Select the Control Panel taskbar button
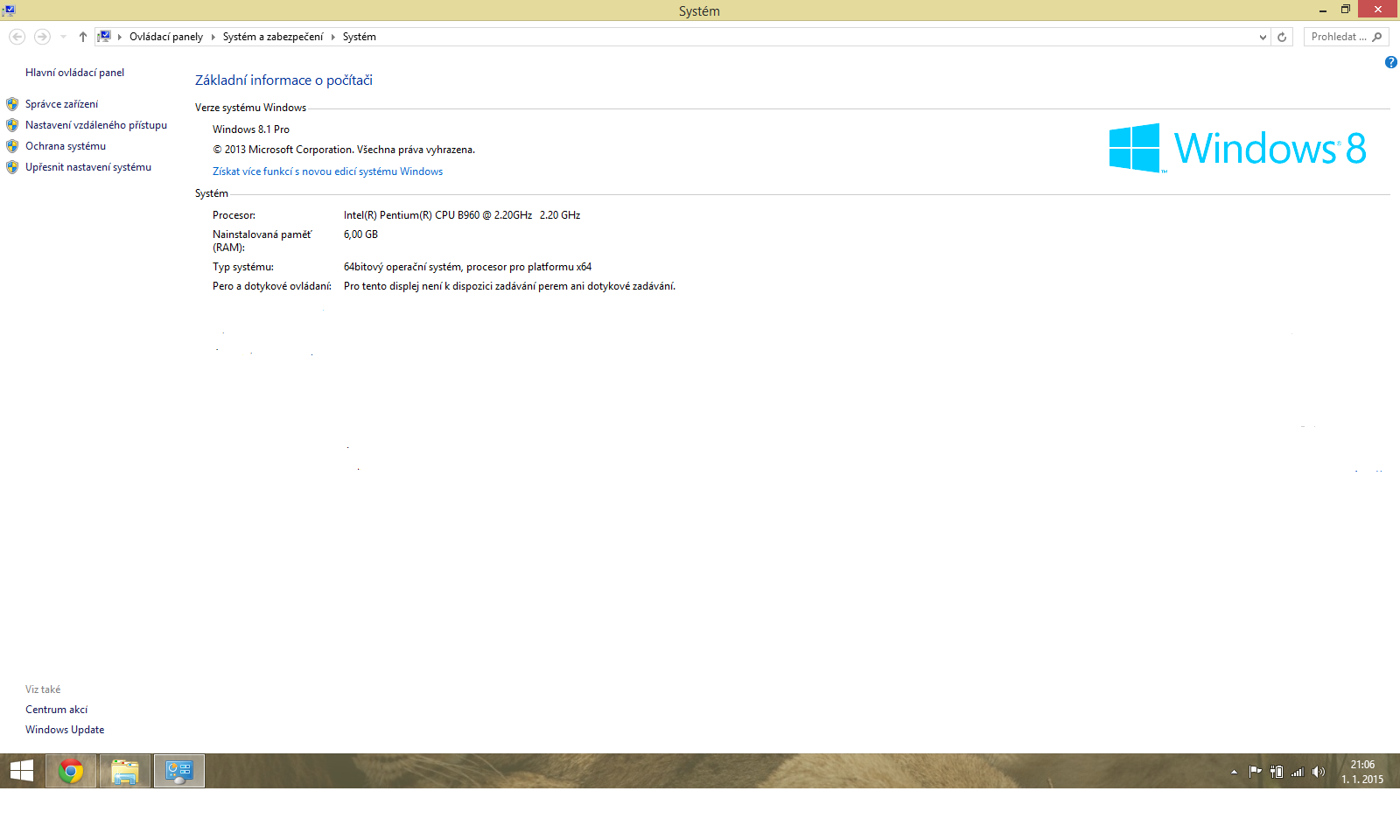Image resolution: width=1400 pixels, height=840 pixels. tap(179, 771)
